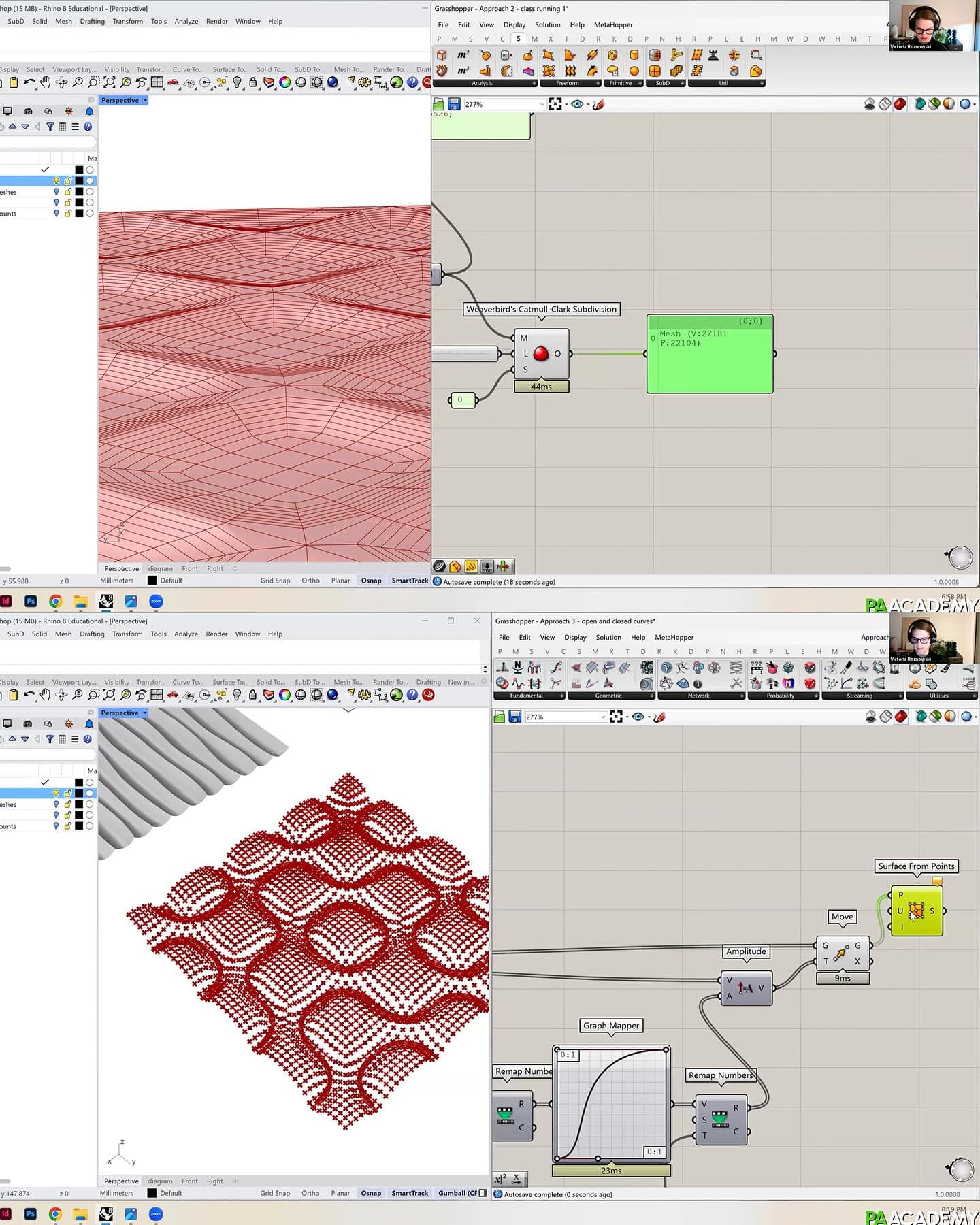The width and height of the screenshot is (980, 1225).
Task: Choose the orange sphere icon in Primitive panel
Action: pos(634,71)
